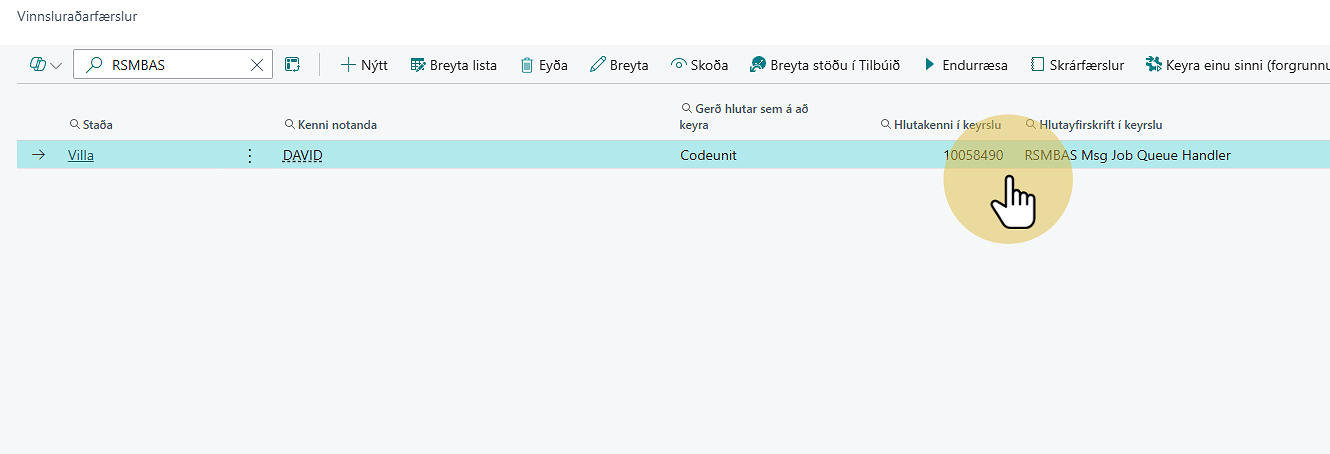Image resolution: width=1330 pixels, height=454 pixels.
Task: Click Breyta stöðu í Tilbúið
Action: pyautogui.click(x=824, y=65)
